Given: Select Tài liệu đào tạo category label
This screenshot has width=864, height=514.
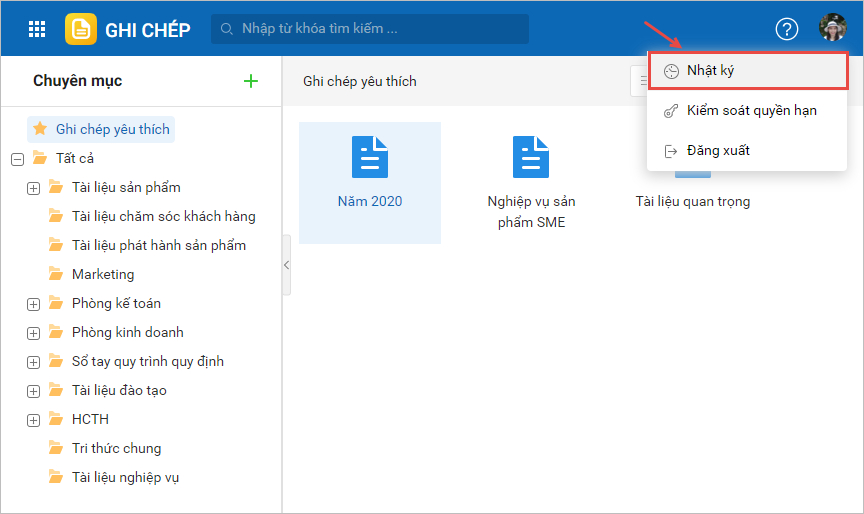Looking at the screenshot, I should click(x=119, y=391).
